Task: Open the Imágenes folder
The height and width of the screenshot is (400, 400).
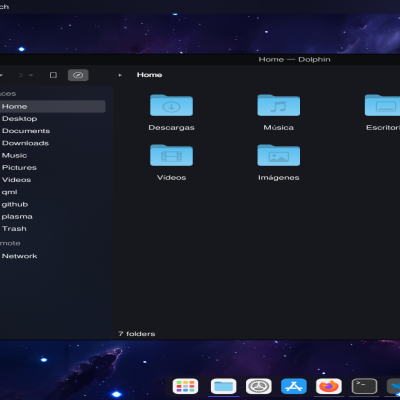Action: point(279,163)
